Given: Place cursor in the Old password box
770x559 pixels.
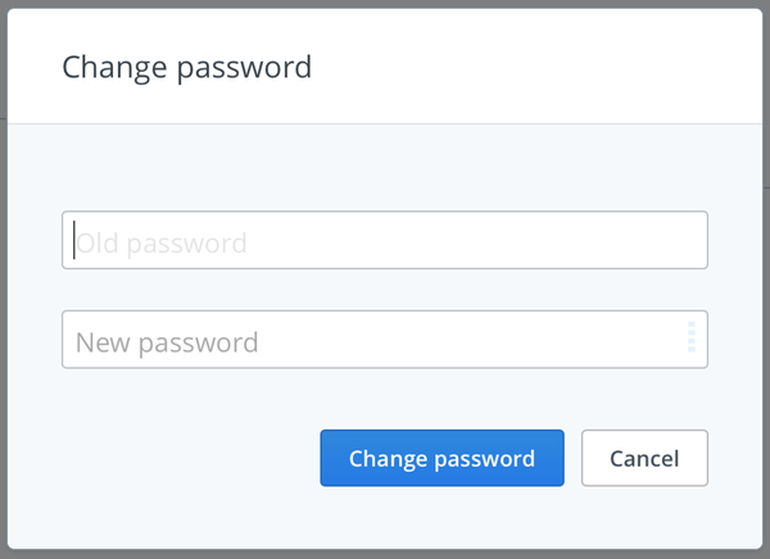Looking at the screenshot, I should point(385,240).
